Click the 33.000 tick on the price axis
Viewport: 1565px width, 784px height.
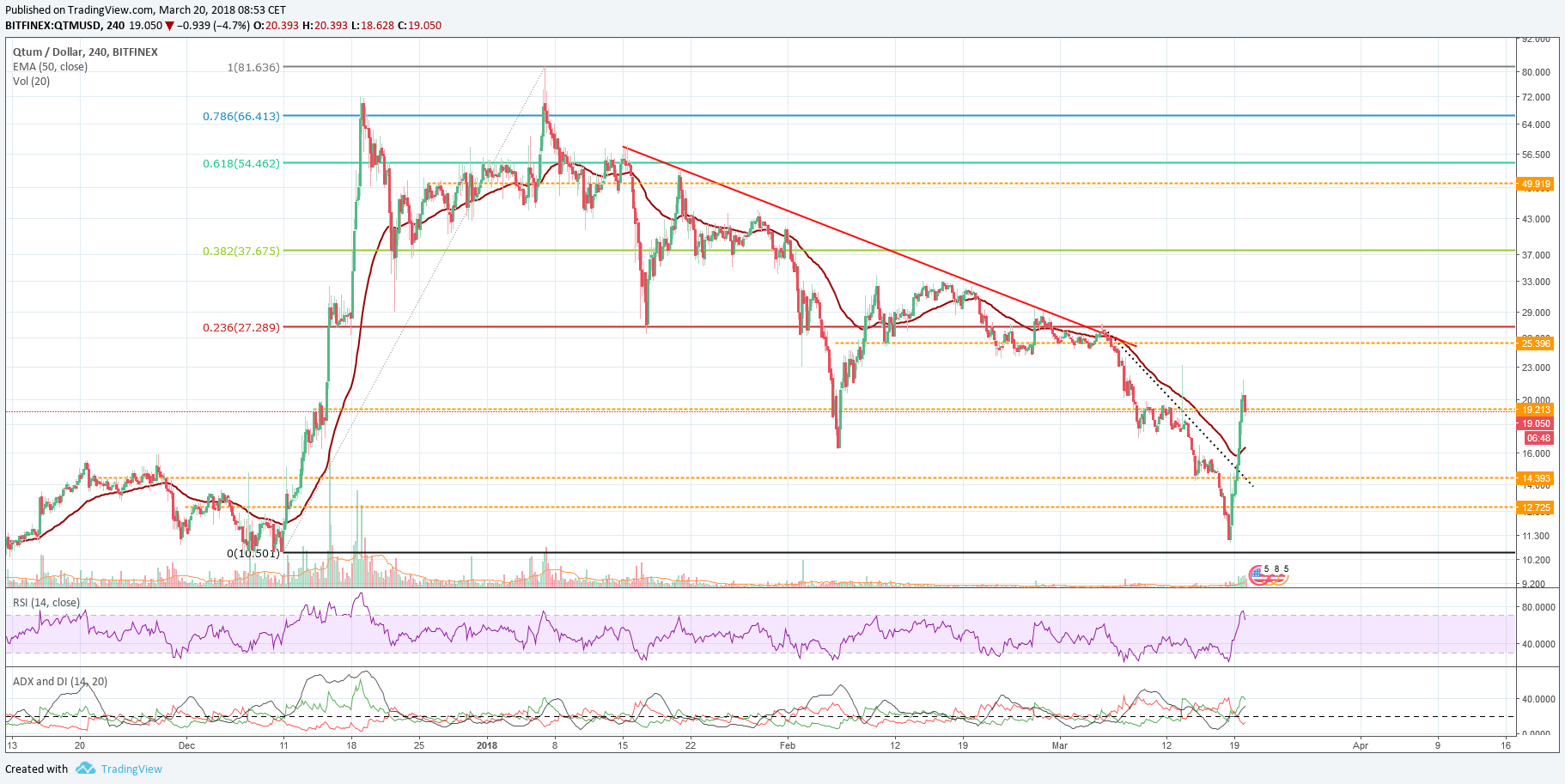pyautogui.click(x=1536, y=283)
